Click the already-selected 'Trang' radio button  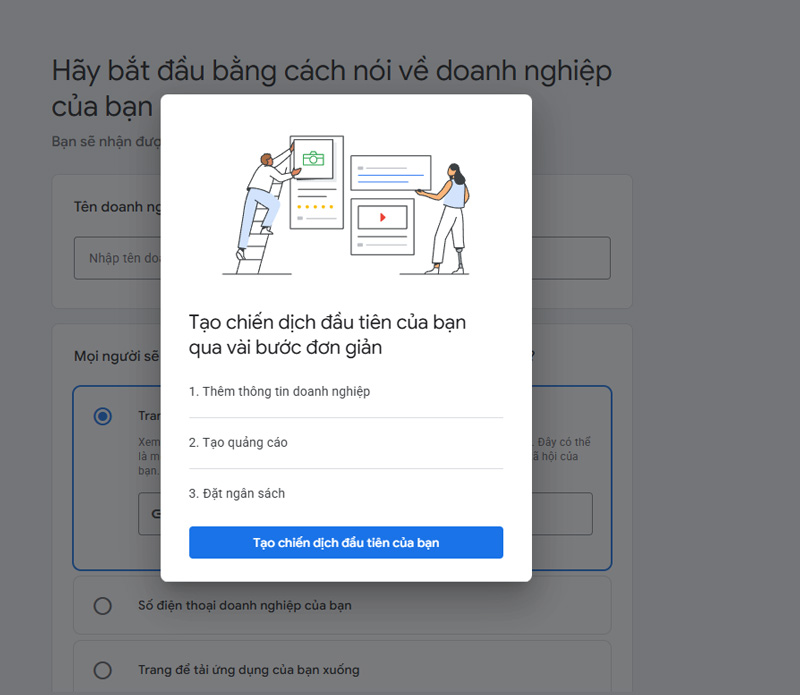pyautogui.click(x=103, y=416)
